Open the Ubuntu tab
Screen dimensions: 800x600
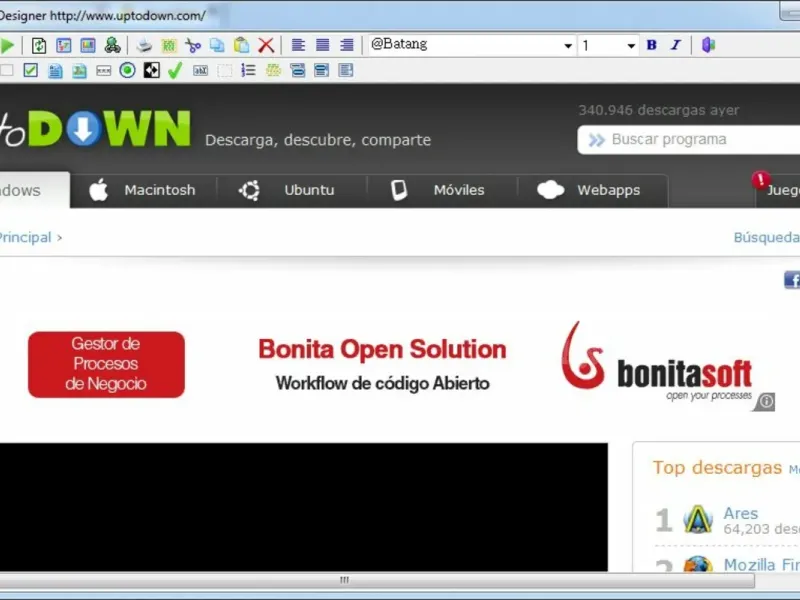click(291, 190)
